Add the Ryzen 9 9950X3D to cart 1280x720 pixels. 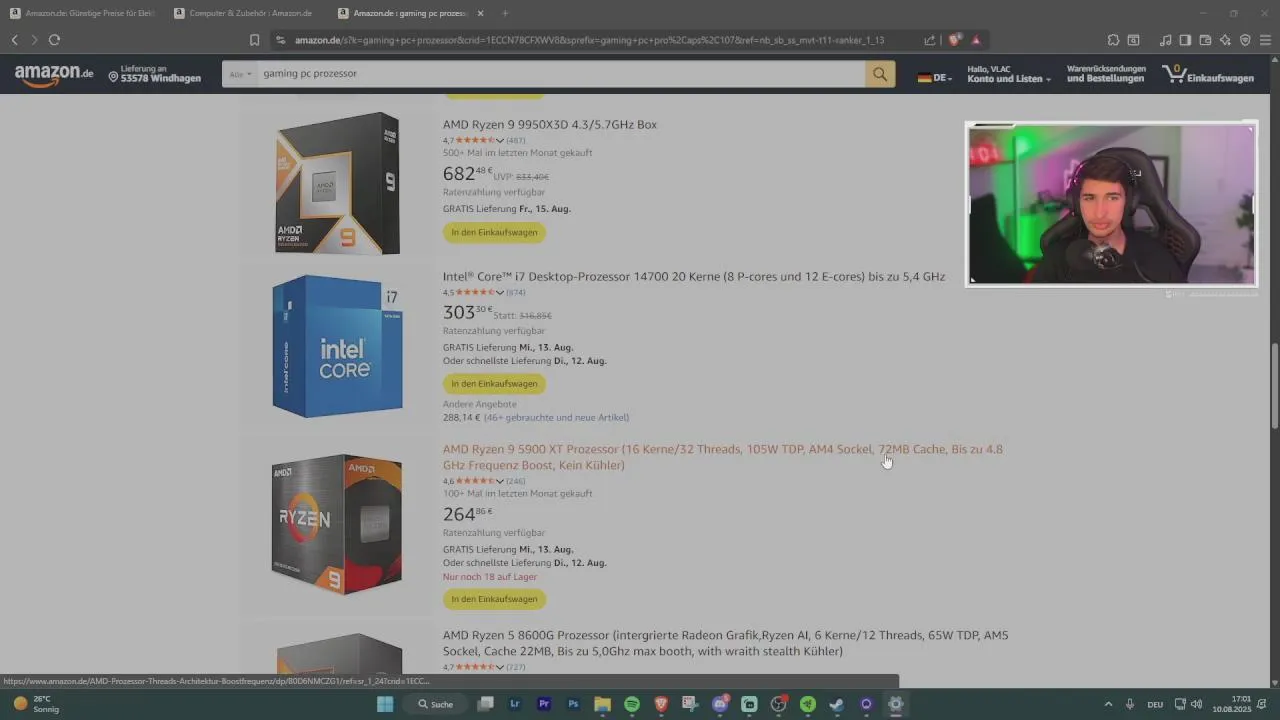point(494,232)
